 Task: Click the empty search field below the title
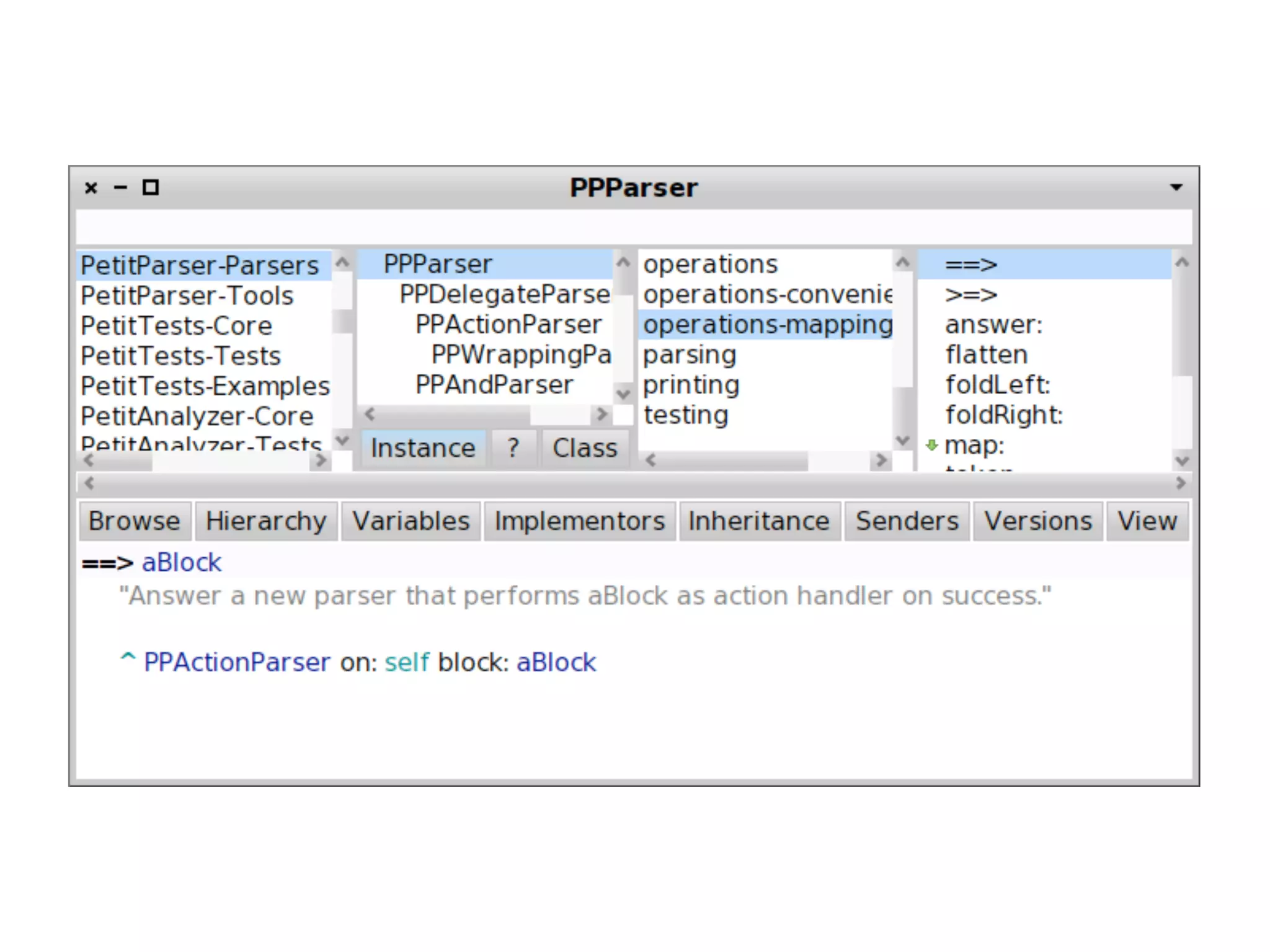pyautogui.click(x=633, y=227)
